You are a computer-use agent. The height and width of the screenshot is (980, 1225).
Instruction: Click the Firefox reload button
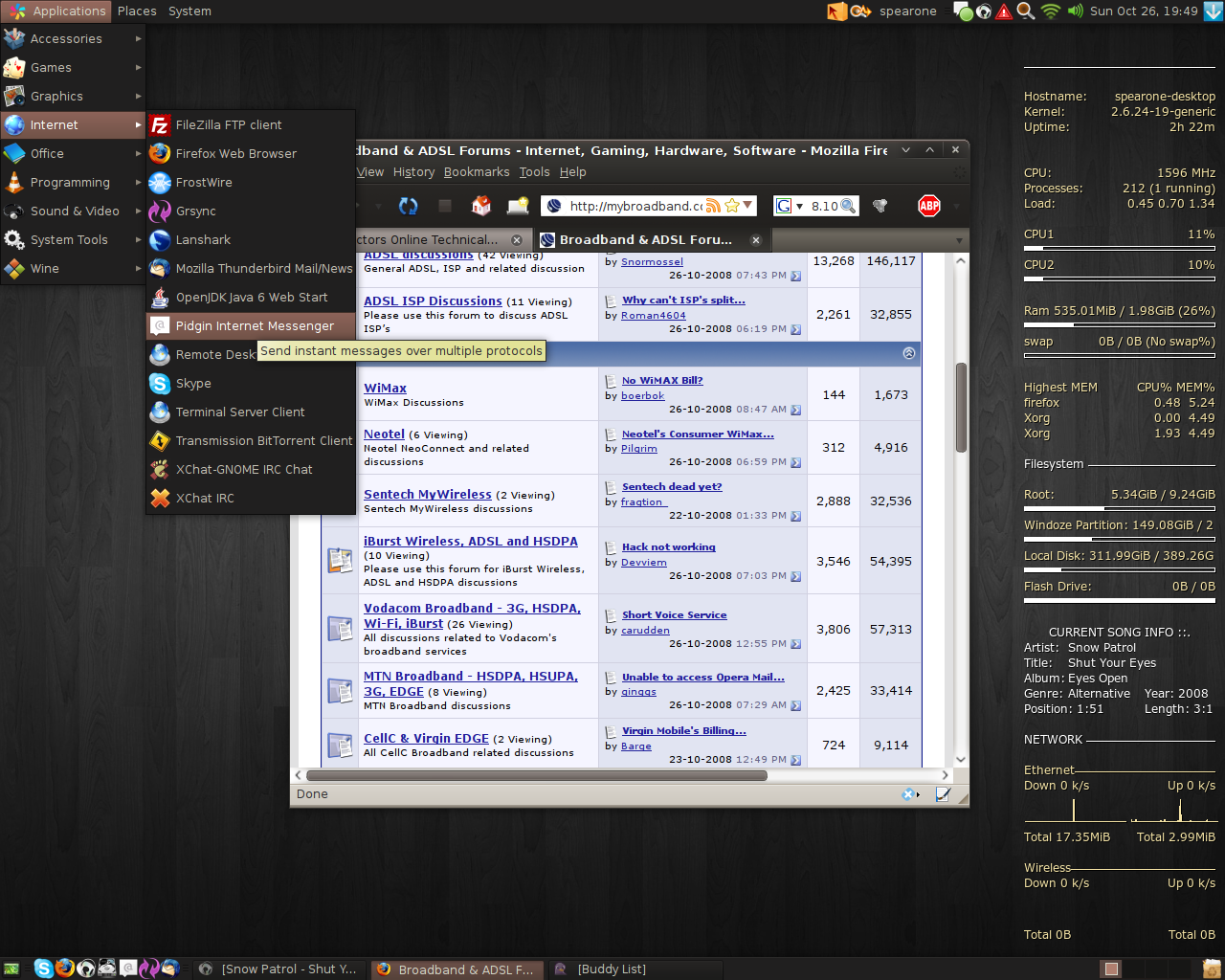408,206
